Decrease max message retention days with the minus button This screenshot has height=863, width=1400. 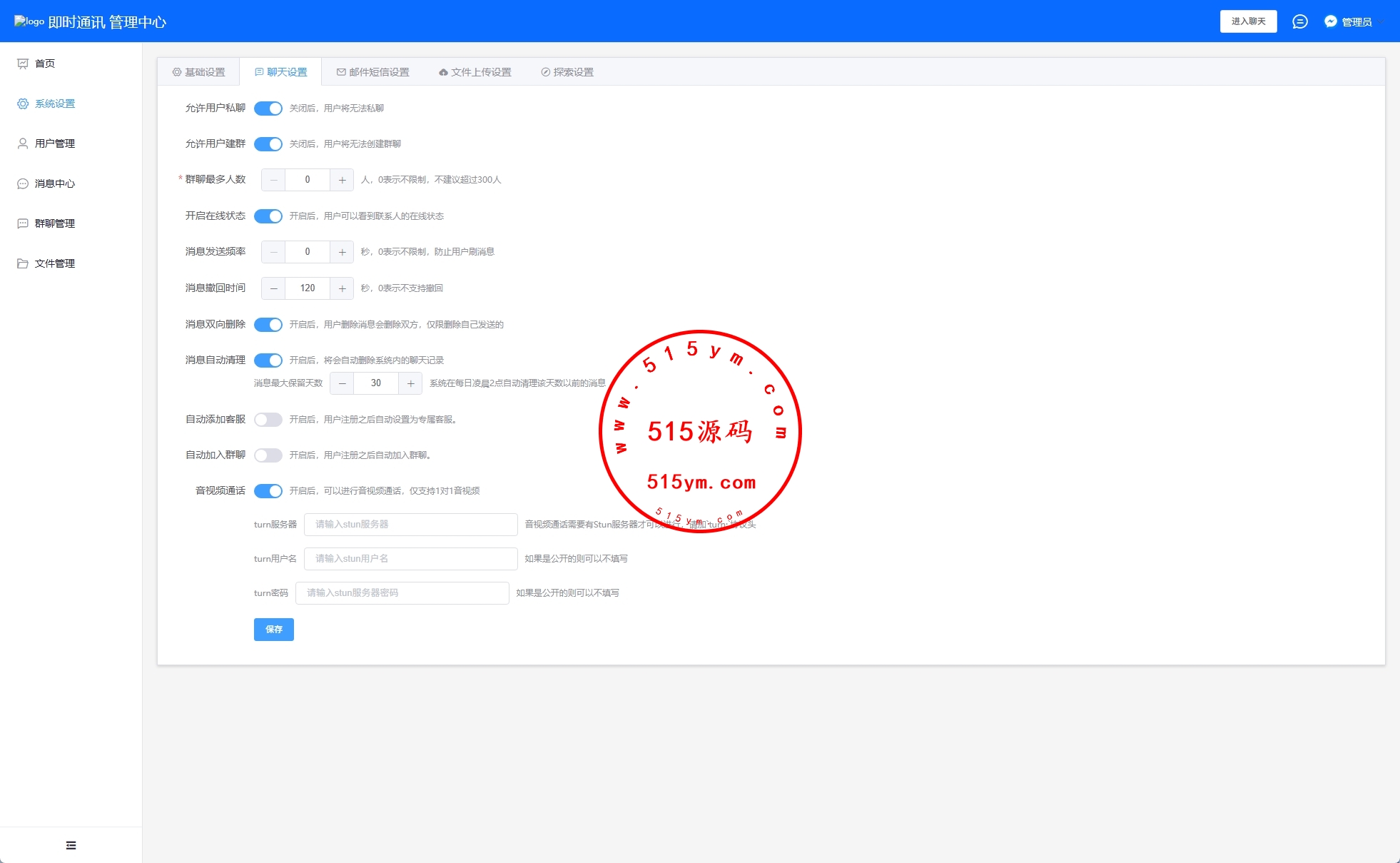point(342,383)
